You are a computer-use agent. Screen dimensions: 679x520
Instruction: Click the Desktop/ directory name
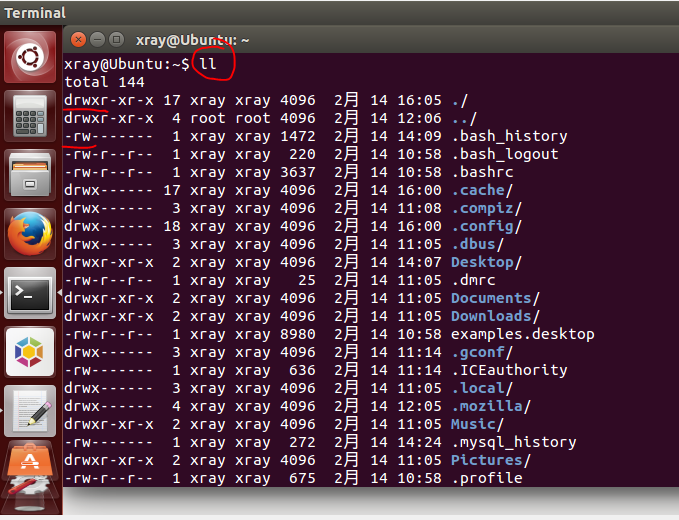pyautogui.click(x=486, y=262)
